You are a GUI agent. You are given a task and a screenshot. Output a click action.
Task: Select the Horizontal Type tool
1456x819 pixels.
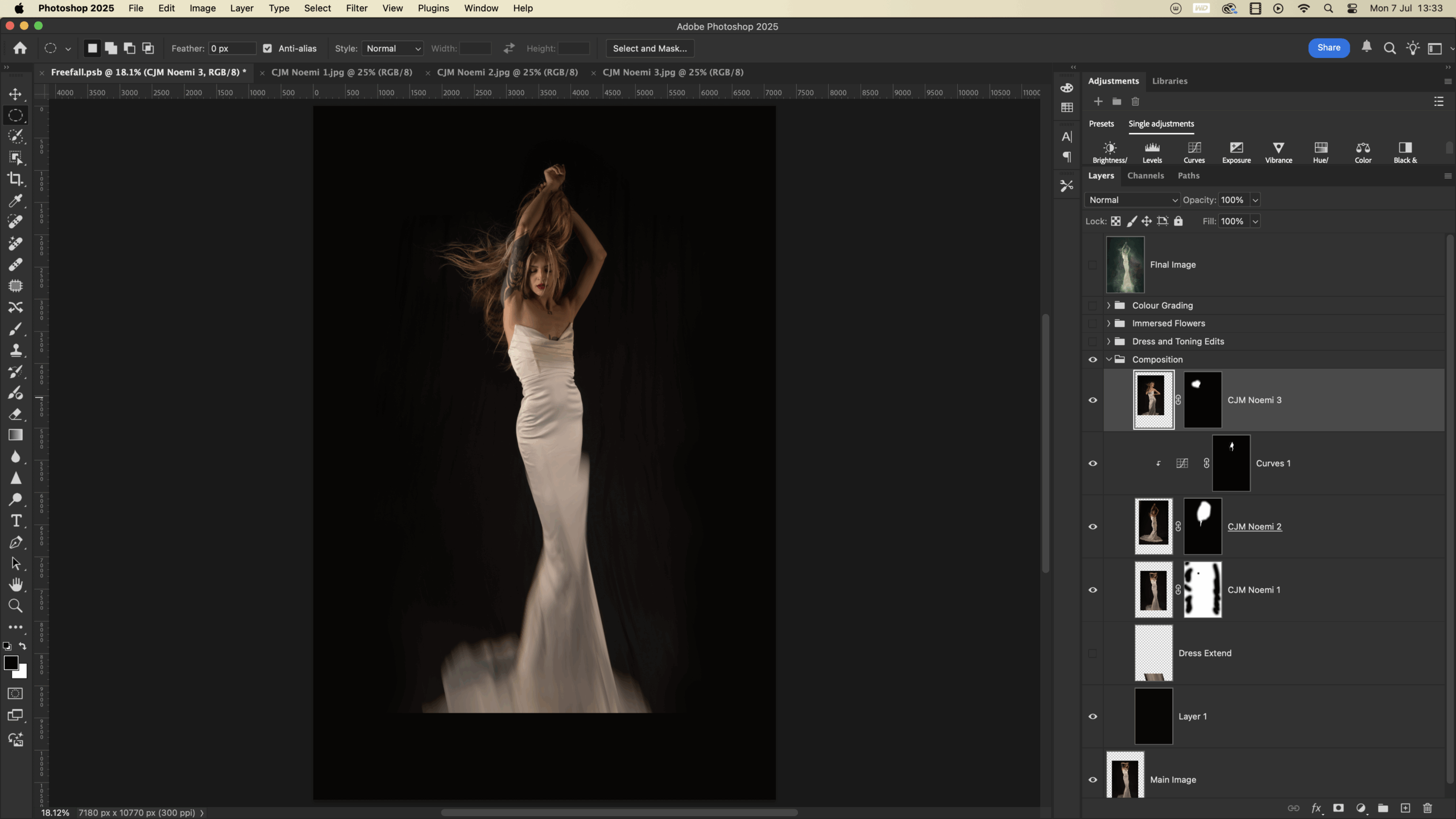point(15,521)
